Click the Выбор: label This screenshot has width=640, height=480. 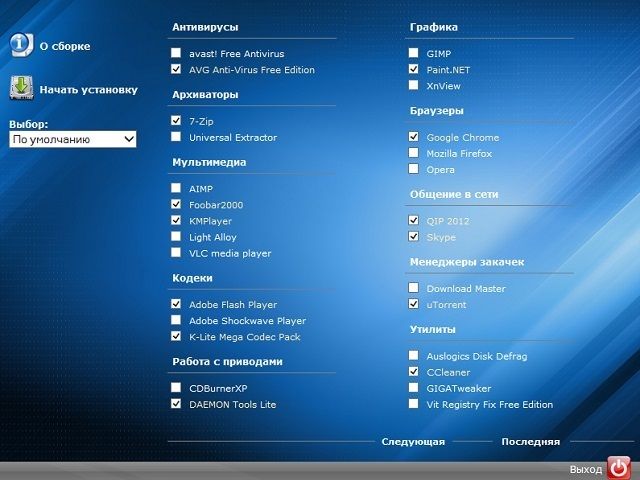[x=29, y=124]
